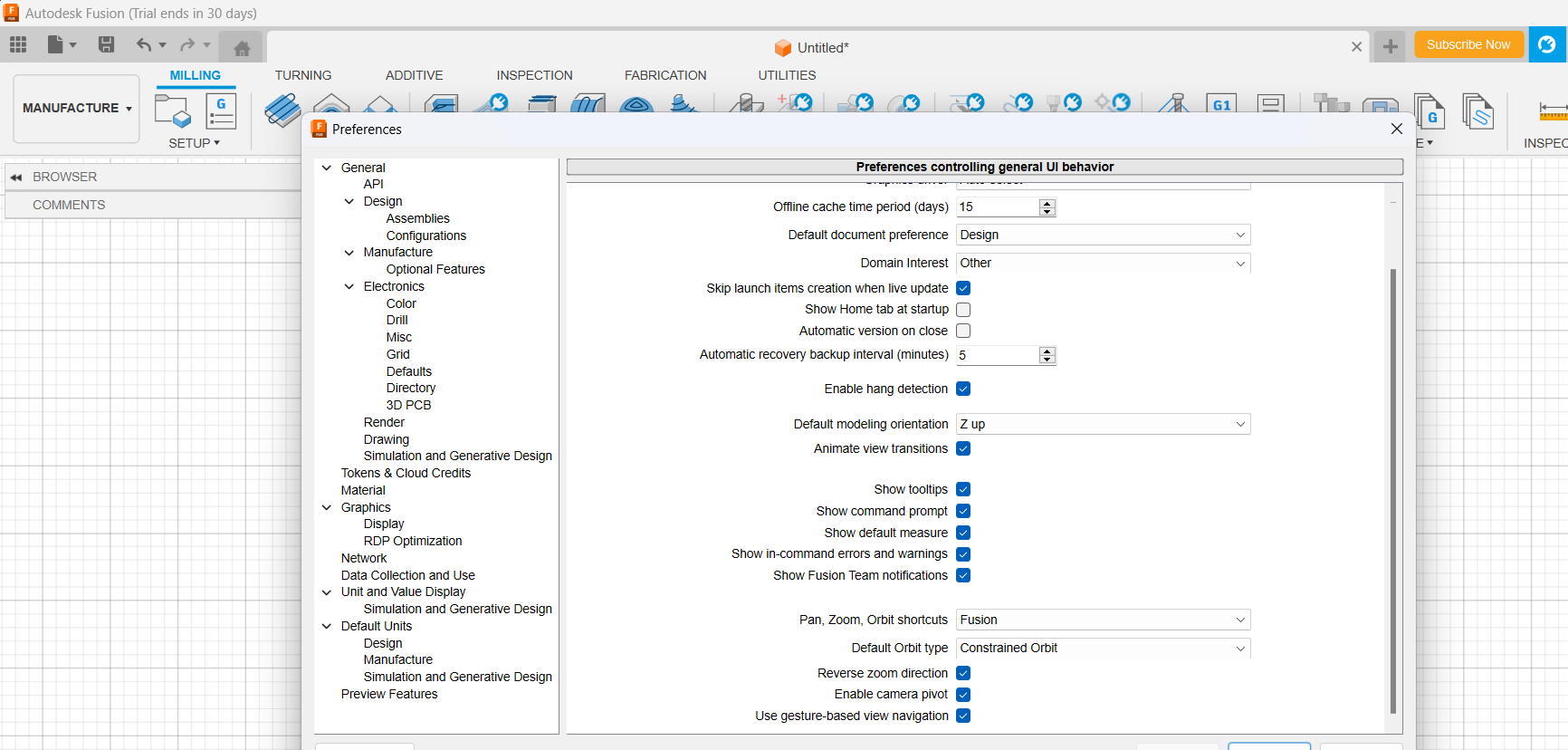
Task: Click the NC program G icon under Milling
Action: click(x=221, y=111)
